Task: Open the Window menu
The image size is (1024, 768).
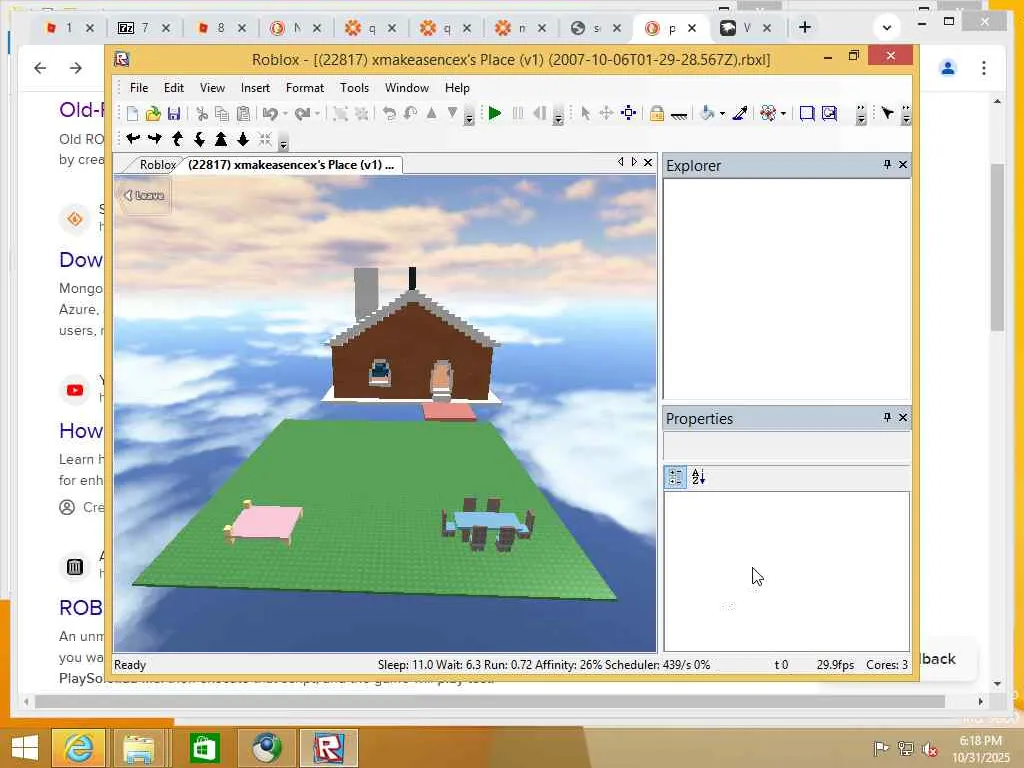Action: click(x=407, y=88)
